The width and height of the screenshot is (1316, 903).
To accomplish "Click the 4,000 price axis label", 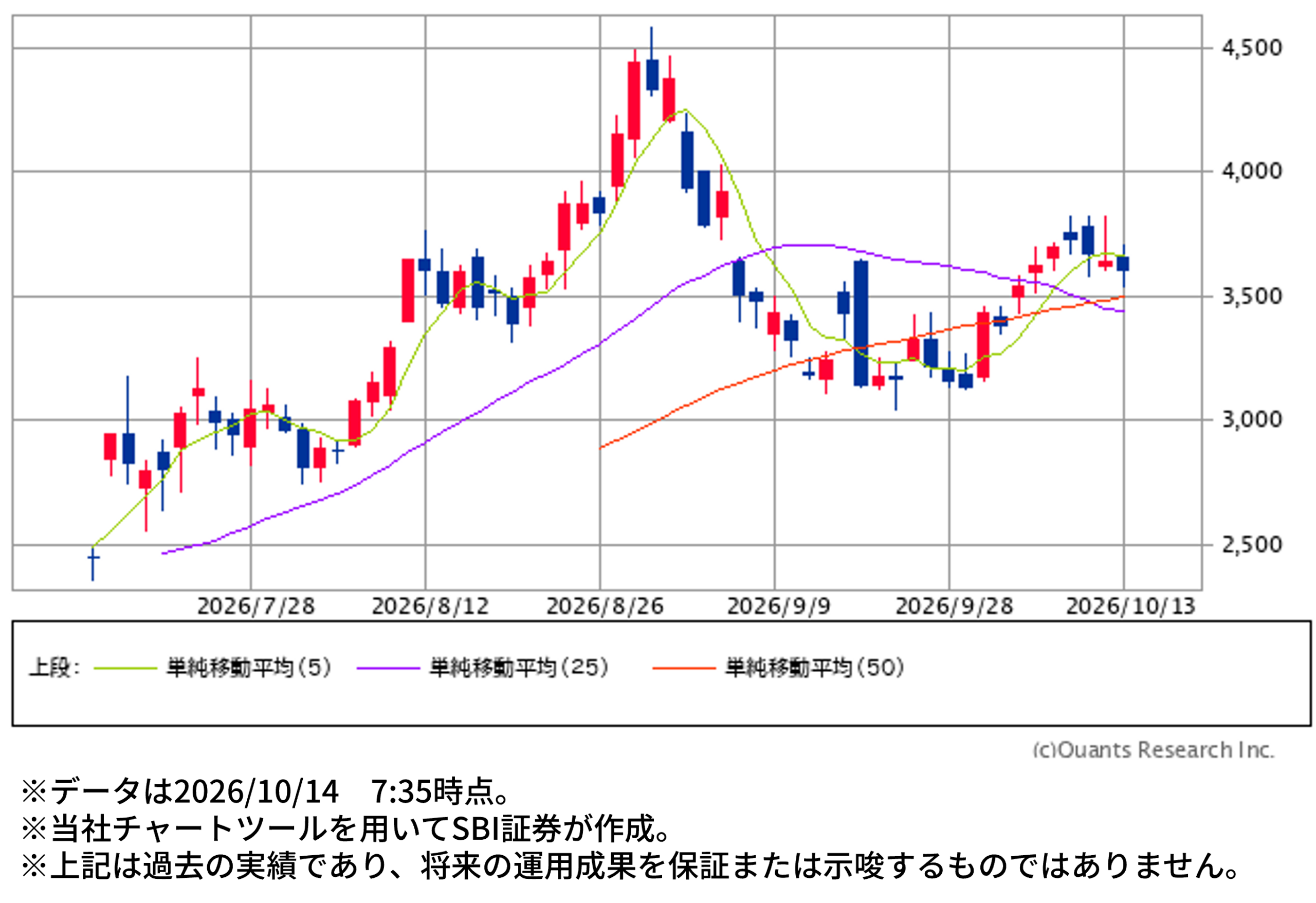I will (1251, 171).
